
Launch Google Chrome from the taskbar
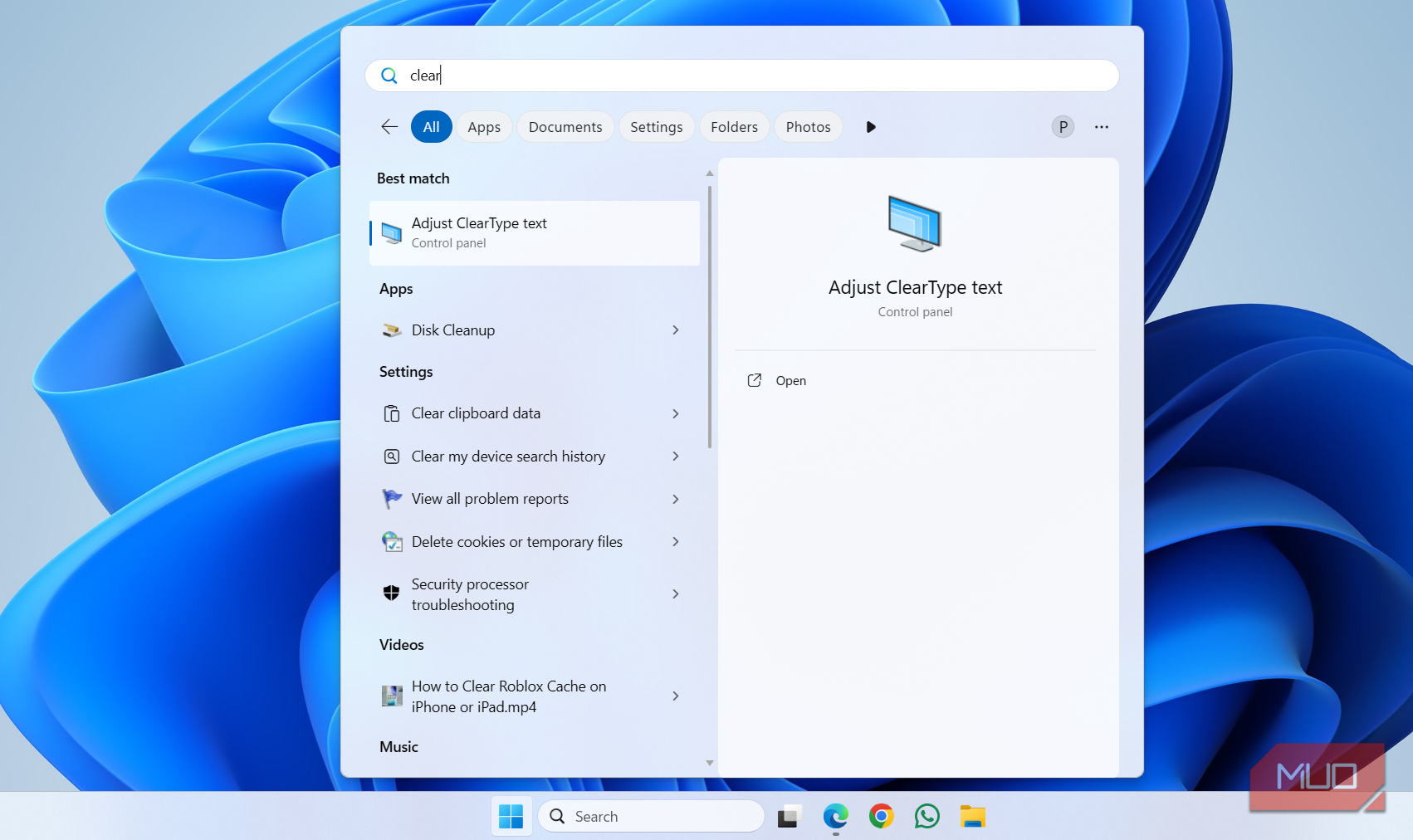(882, 817)
